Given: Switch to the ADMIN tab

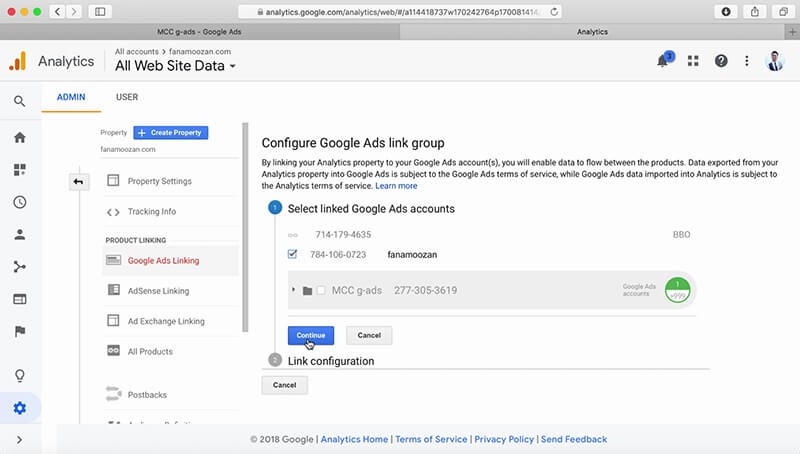Looking at the screenshot, I should [x=71, y=97].
